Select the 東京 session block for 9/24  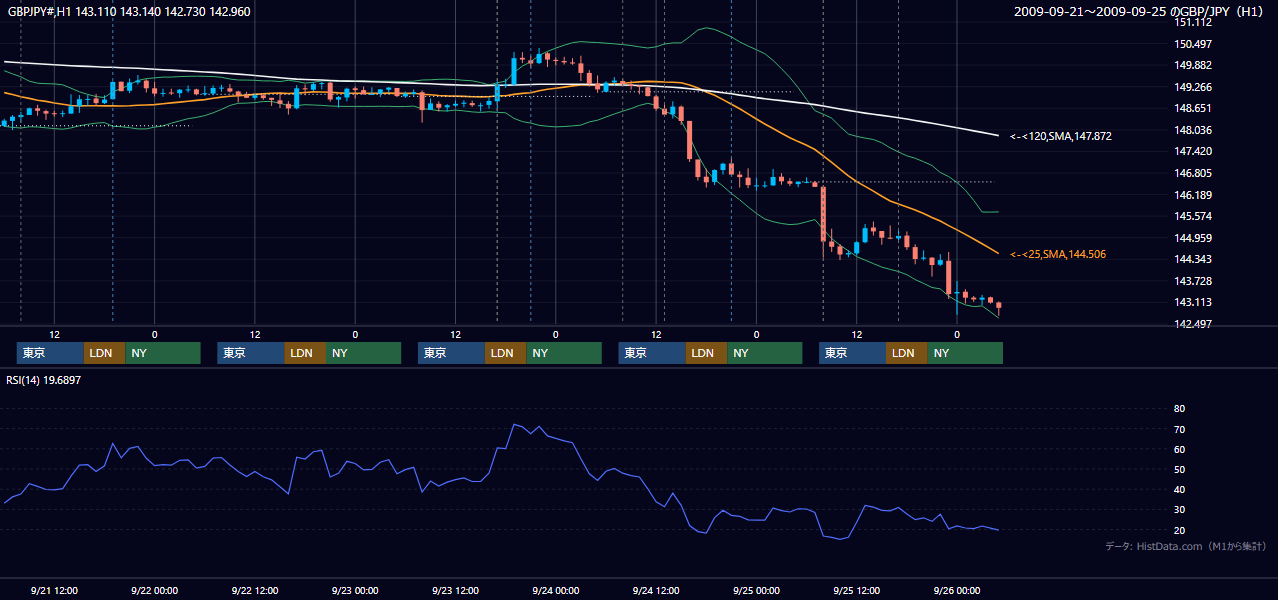[652, 353]
